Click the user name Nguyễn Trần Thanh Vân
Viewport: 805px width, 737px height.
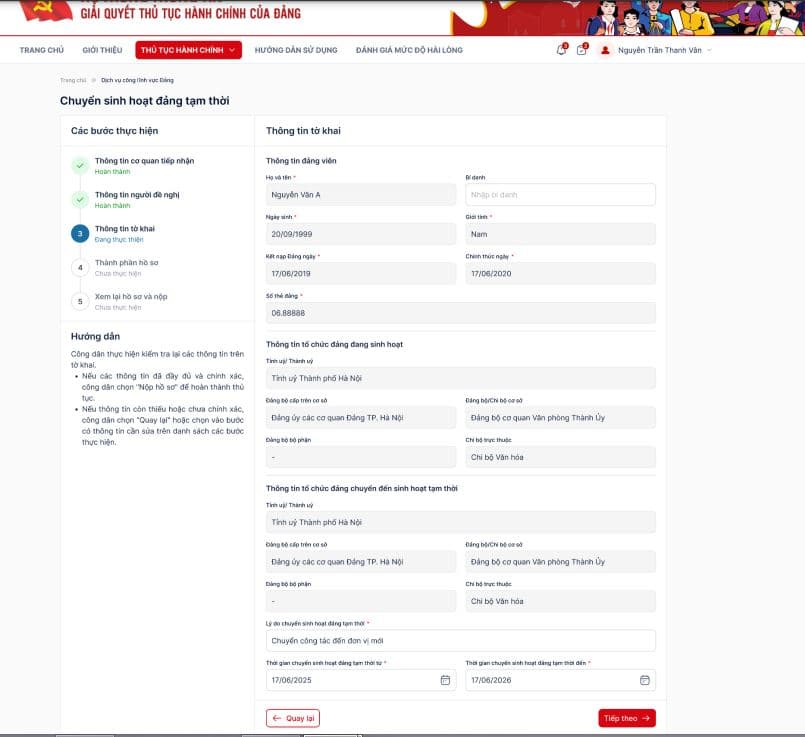[660, 50]
